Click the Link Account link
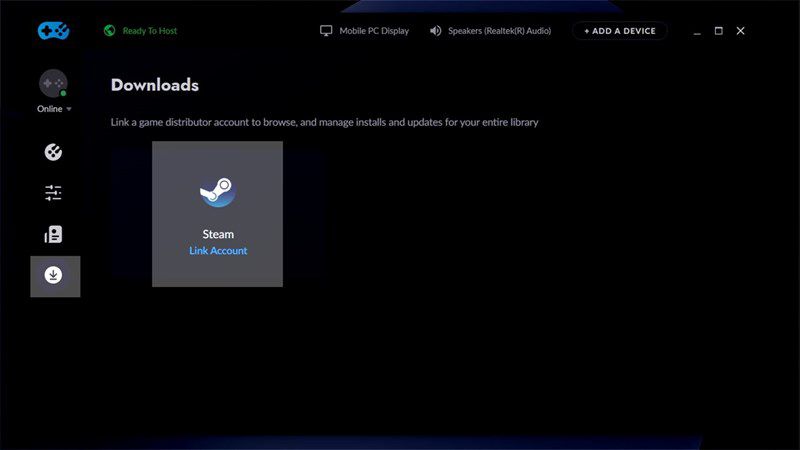Viewport: 800px width, 450px height. pos(218,251)
